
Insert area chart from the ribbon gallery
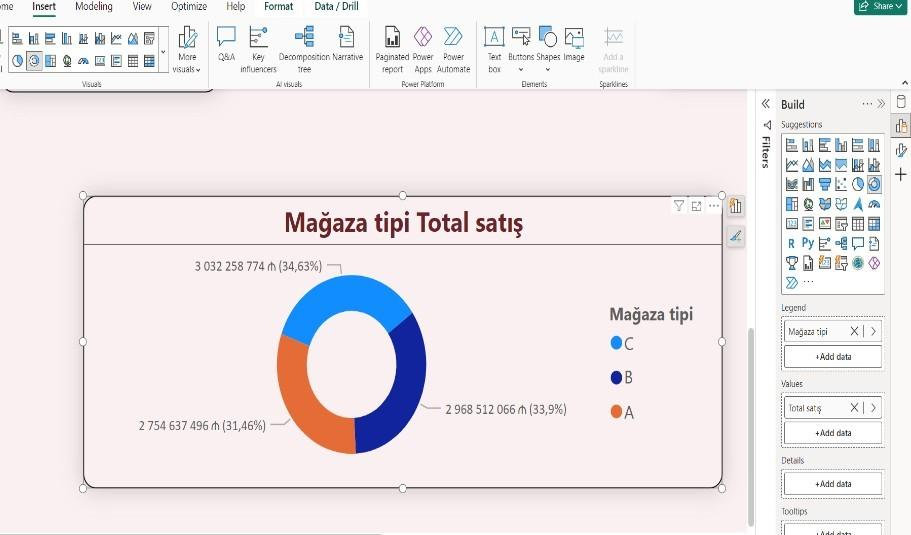point(133,38)
